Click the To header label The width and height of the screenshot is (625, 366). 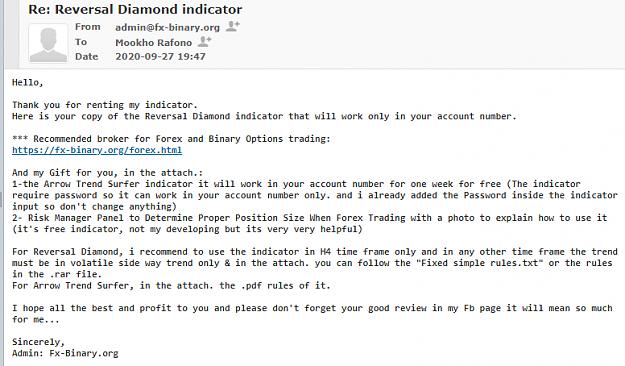point(81,42)
